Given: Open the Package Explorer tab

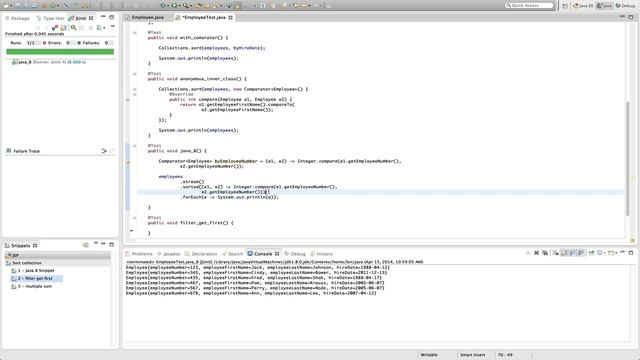Looking at the screenshot, I should point(17,18).
